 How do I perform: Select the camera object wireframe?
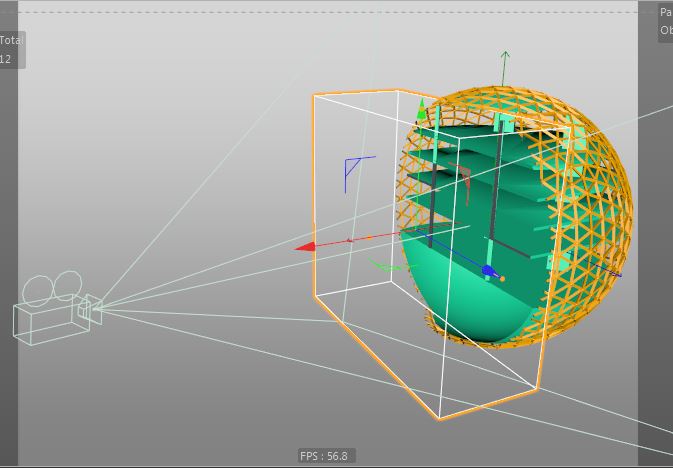[58, 307]
